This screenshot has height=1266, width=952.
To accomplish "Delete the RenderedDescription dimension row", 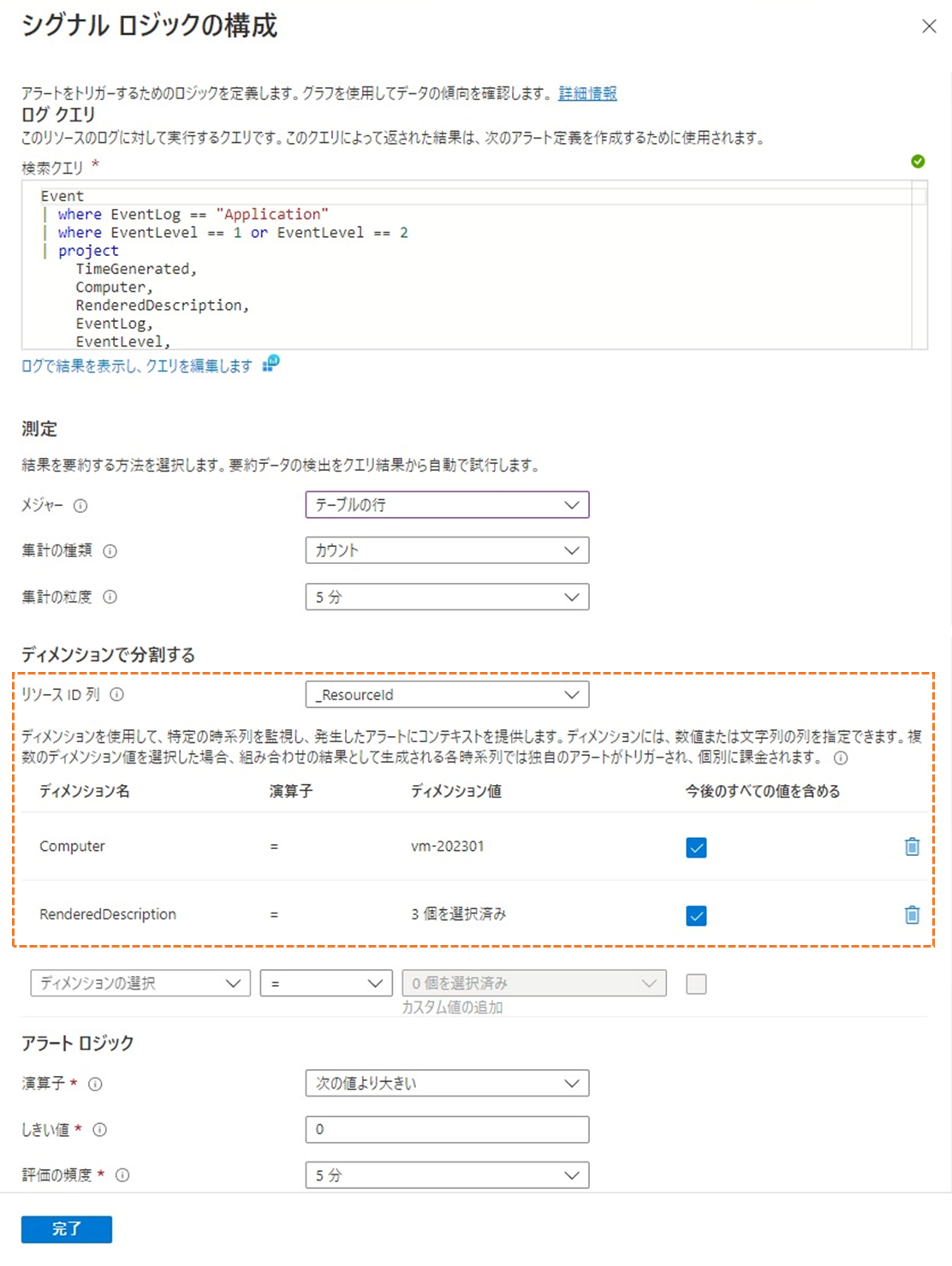I will coord(912,915).
